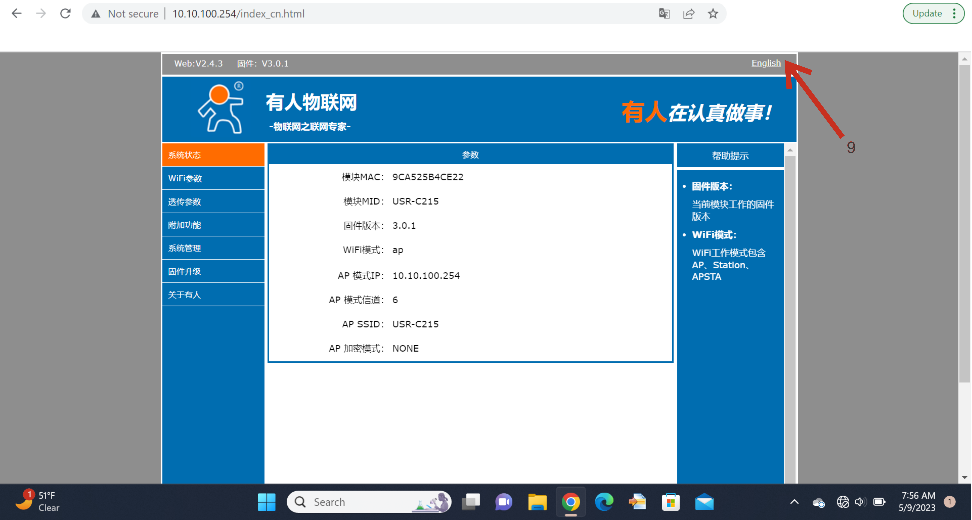
Task: Click the share page icon in address bar
Action: click(689, 14)
